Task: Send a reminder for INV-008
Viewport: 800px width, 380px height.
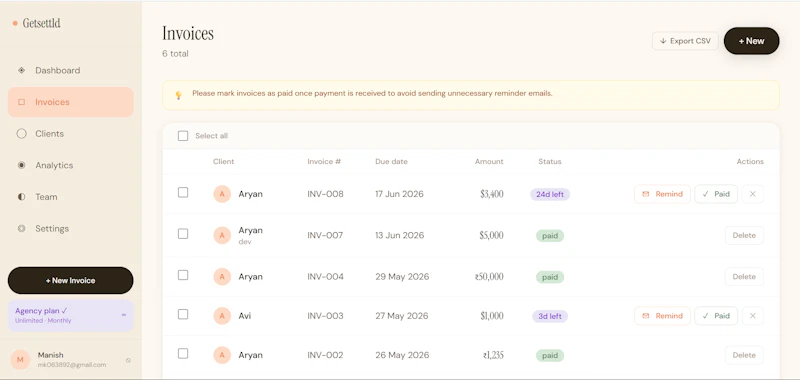Action: [x=662, y=194]
